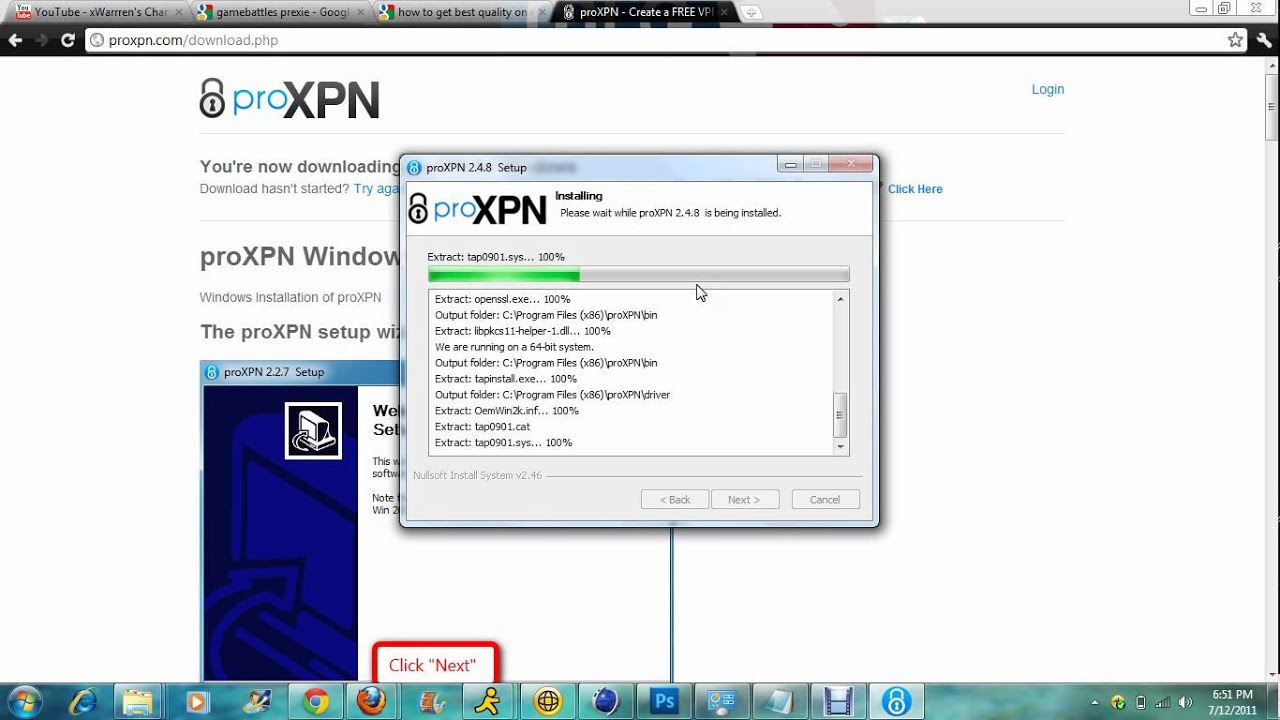1280x720 pixels.
Task: Click the browser forward arrow
Action: [41, 40]
